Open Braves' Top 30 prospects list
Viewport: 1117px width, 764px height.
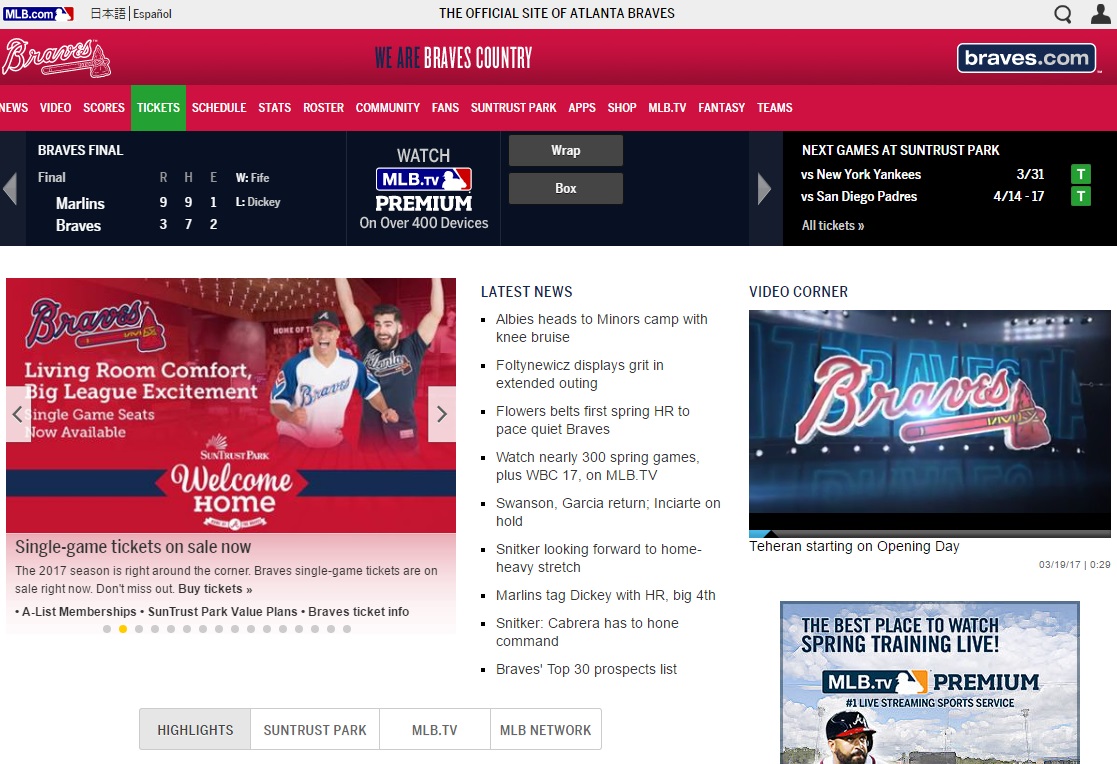coord(586,669)
